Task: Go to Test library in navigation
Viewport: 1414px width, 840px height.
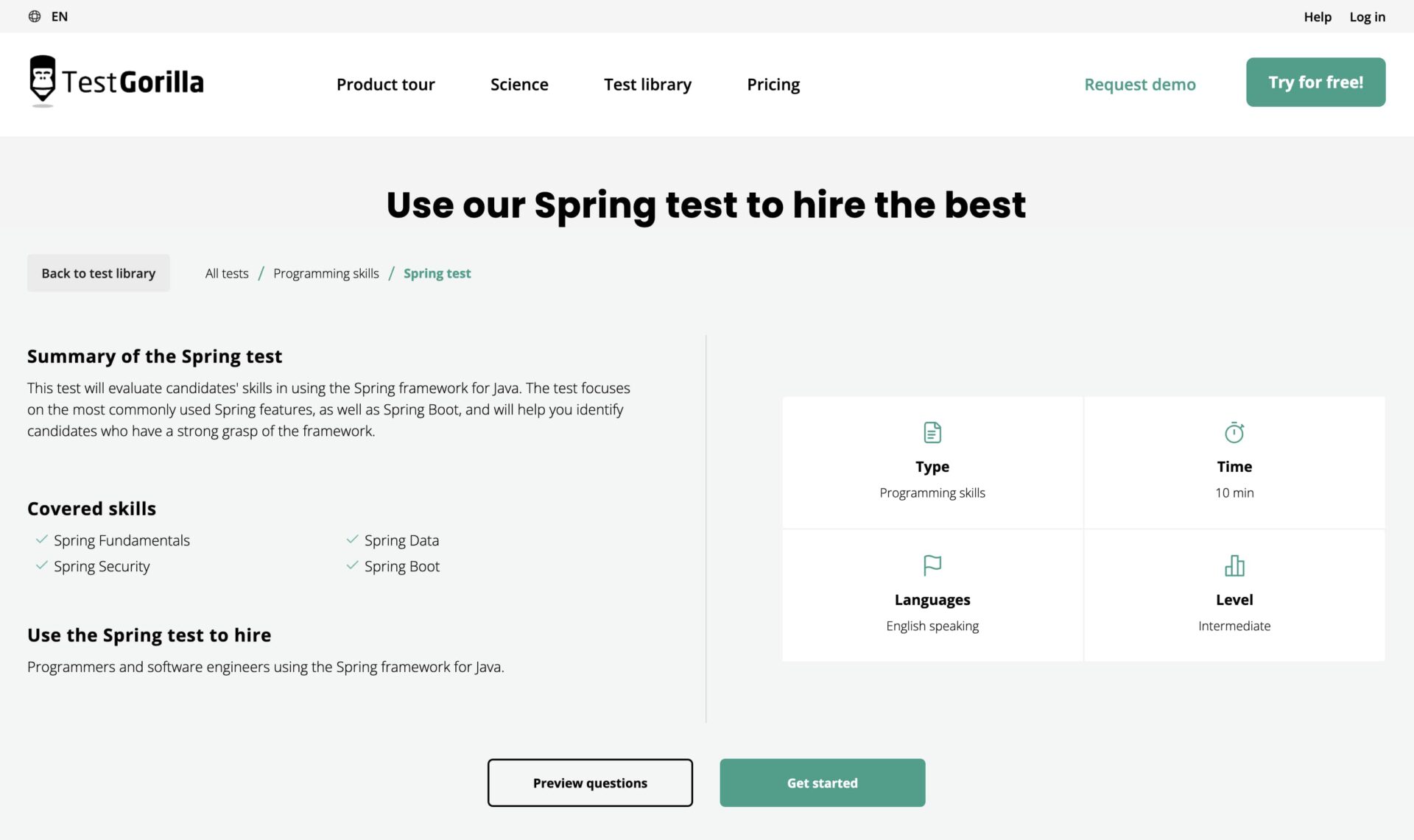Action: click(647, 85)
